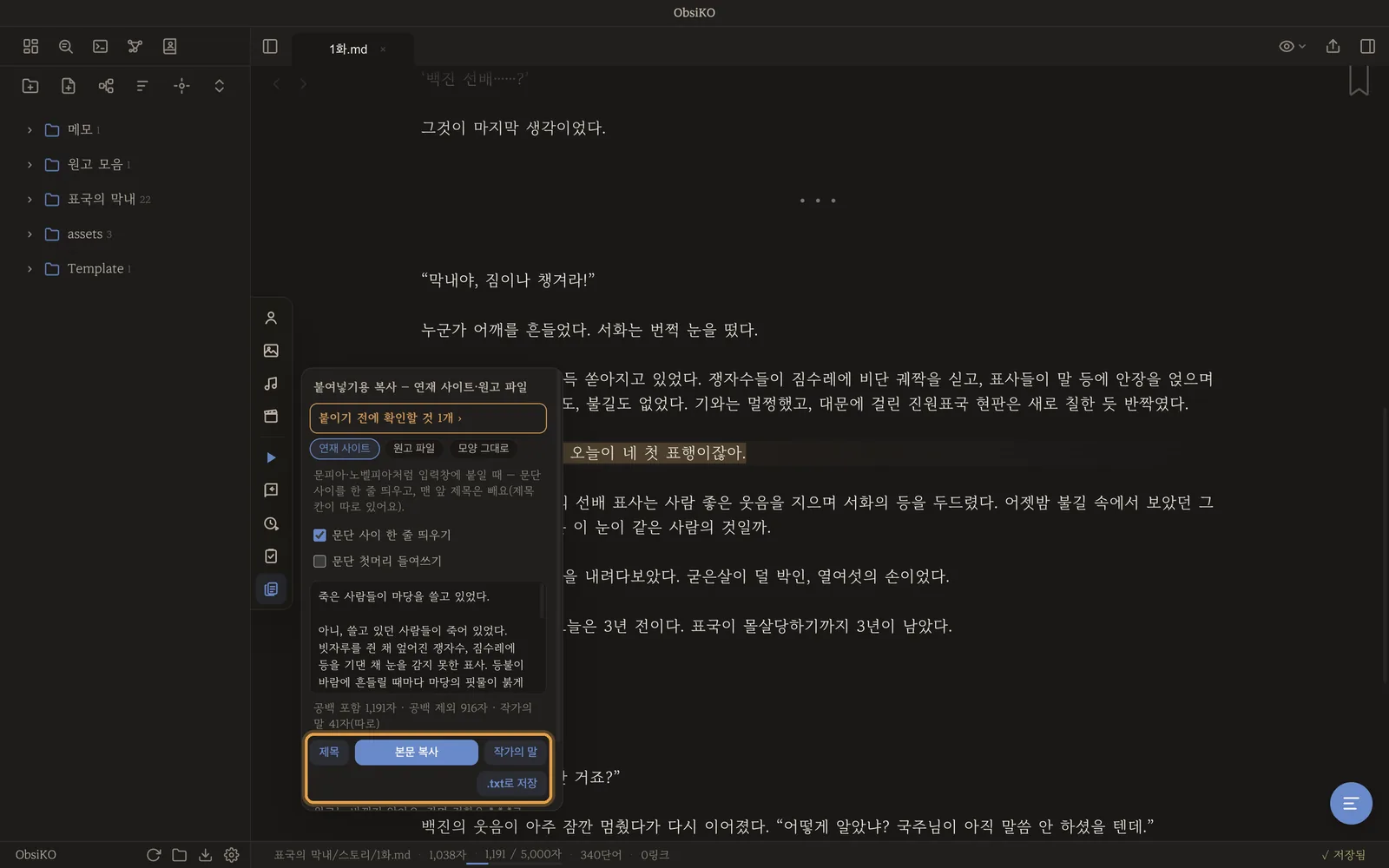Open the clock history icon in the vertical toolbar

pyautogui.click(x=271, y=523)
